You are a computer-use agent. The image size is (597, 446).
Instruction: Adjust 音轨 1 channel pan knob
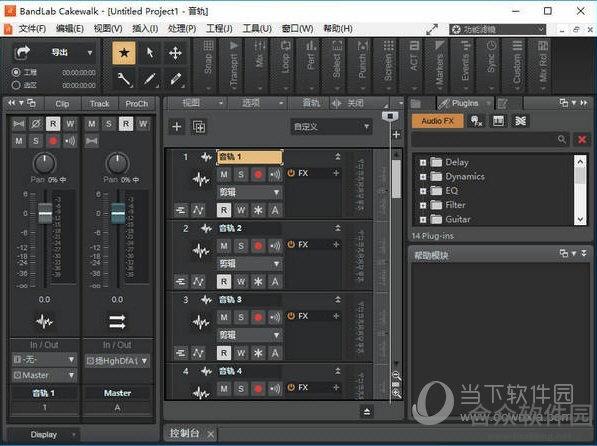(45, 163)
